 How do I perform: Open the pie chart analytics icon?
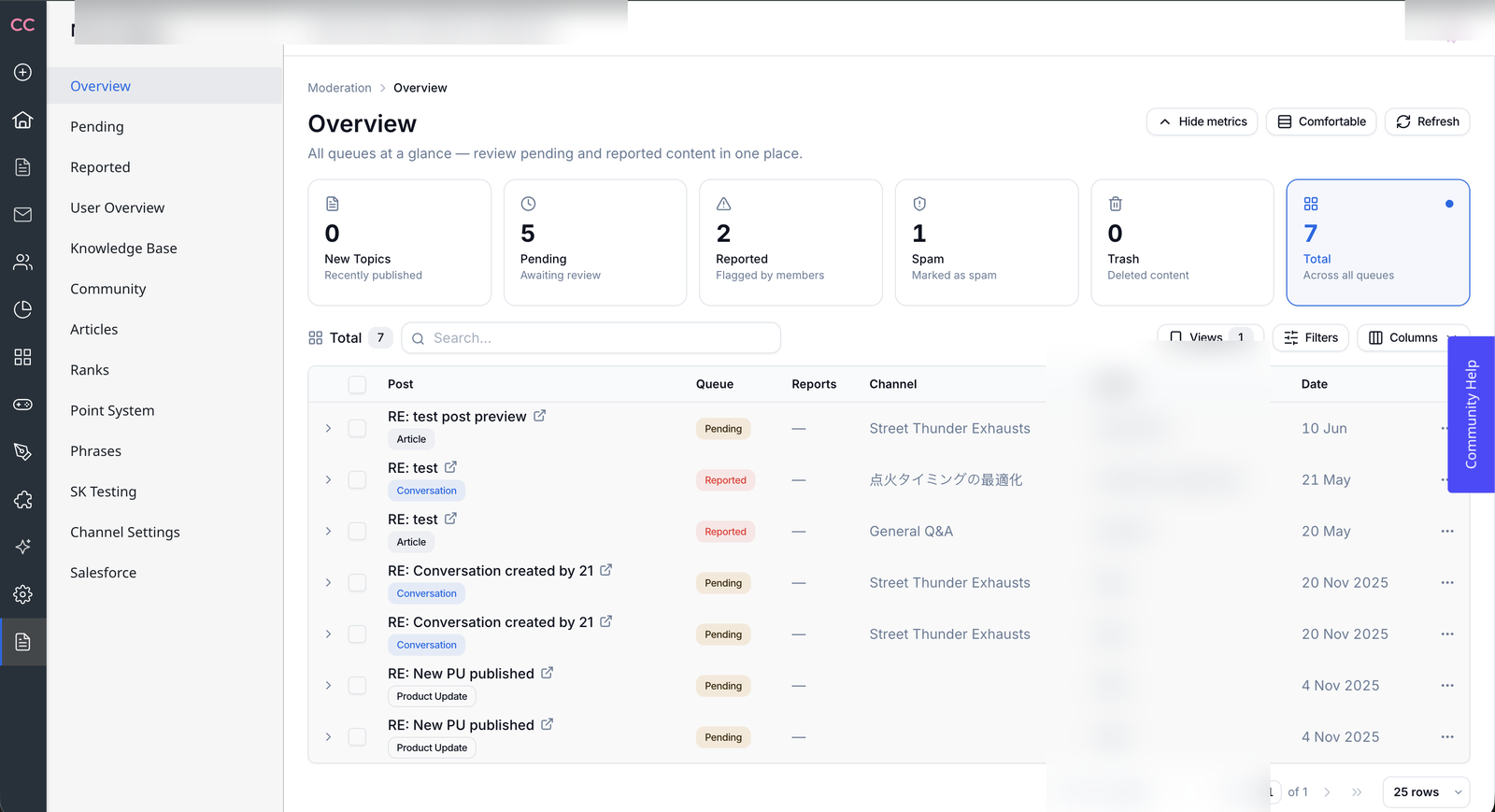tap(22, 309)
